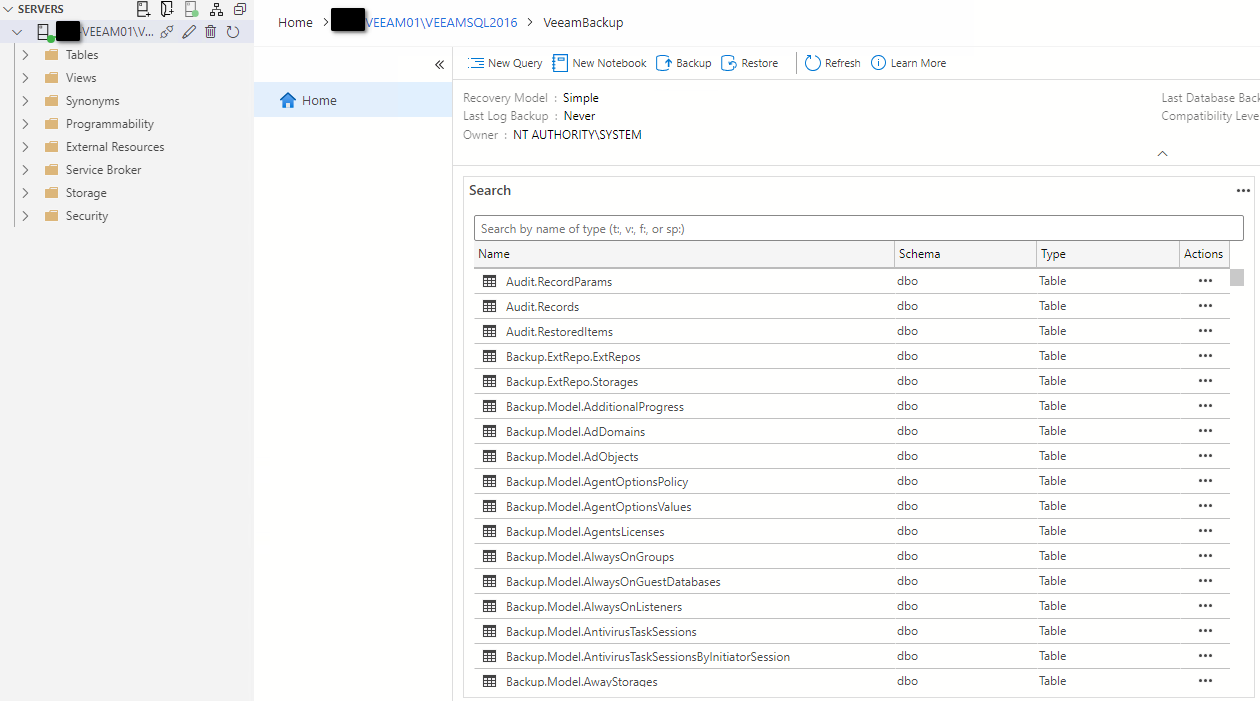Viewport: 1260px width, 701px height.
Task: Select the Backup.Model.AlwaysOnGuestDatabases table row
Action: point(852,581)
